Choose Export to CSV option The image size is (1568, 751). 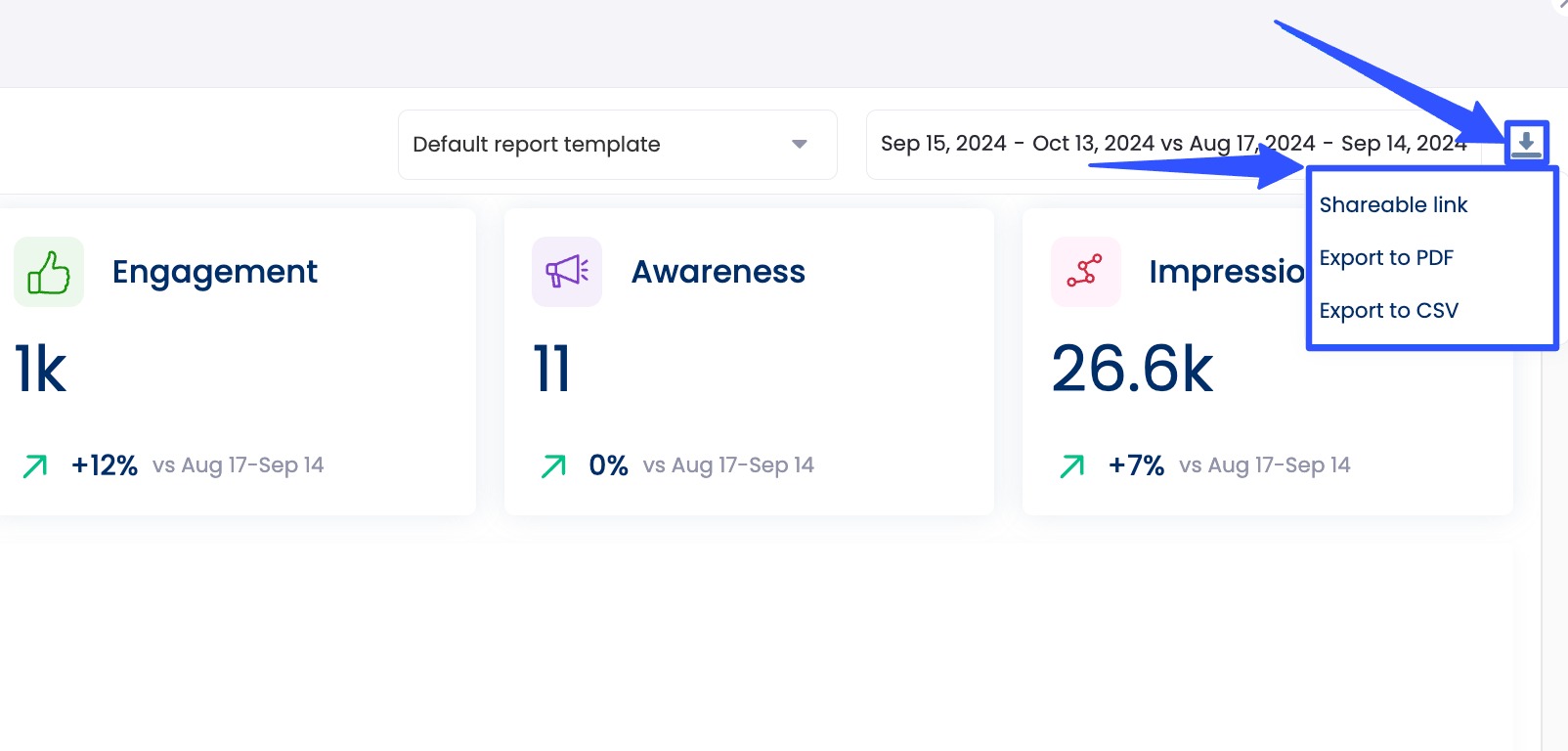click(1388, 311)
